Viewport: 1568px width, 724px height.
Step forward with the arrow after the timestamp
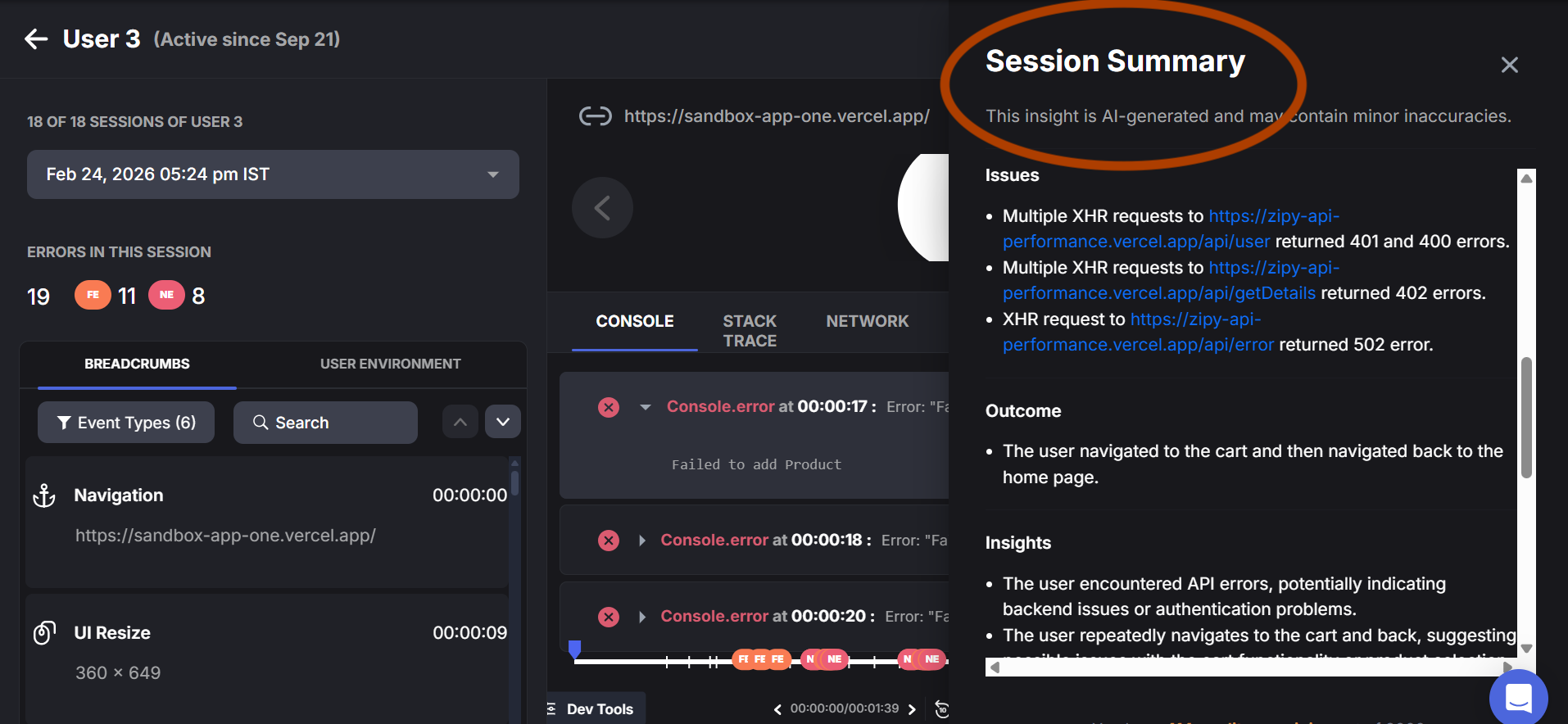click(x=912, y=709)
